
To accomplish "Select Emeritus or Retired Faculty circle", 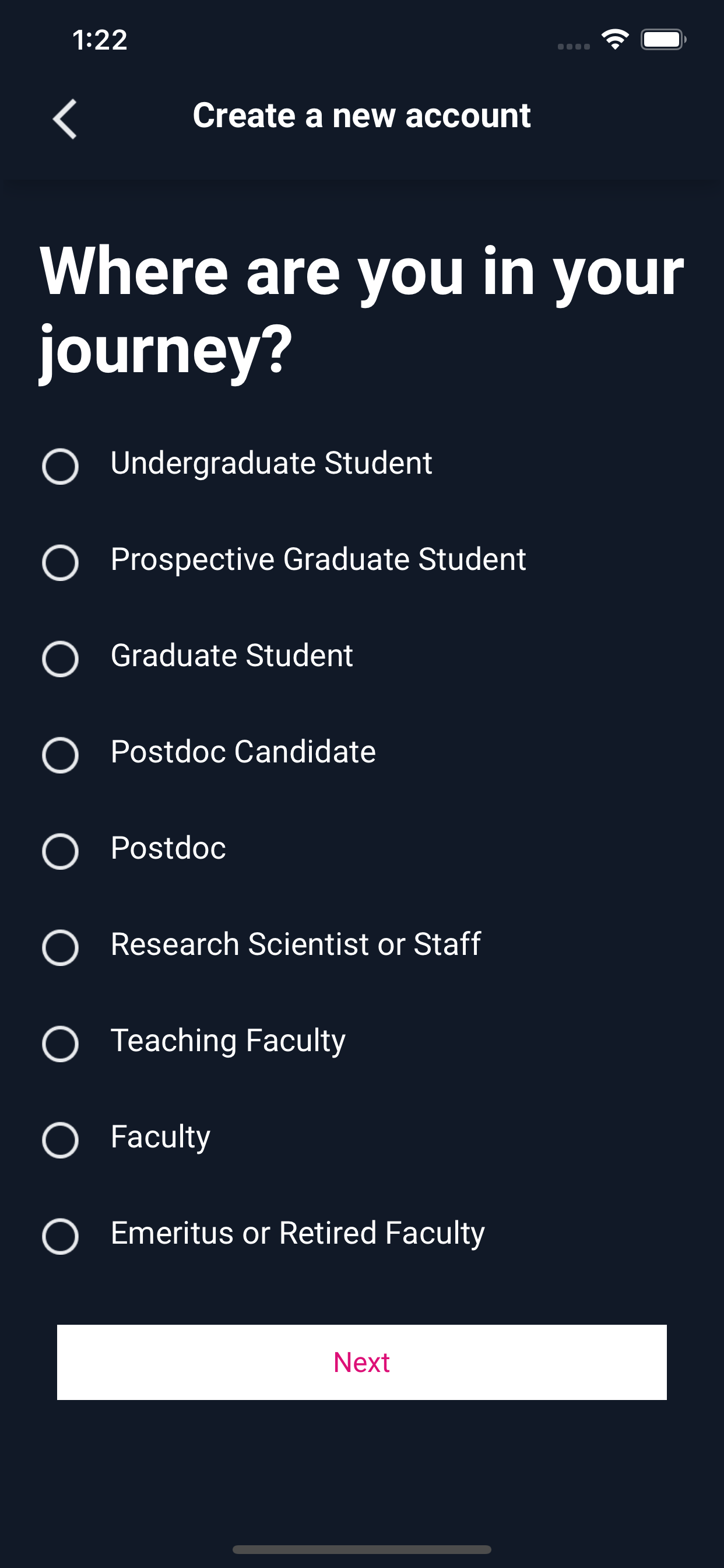I will click(60, 1235).
